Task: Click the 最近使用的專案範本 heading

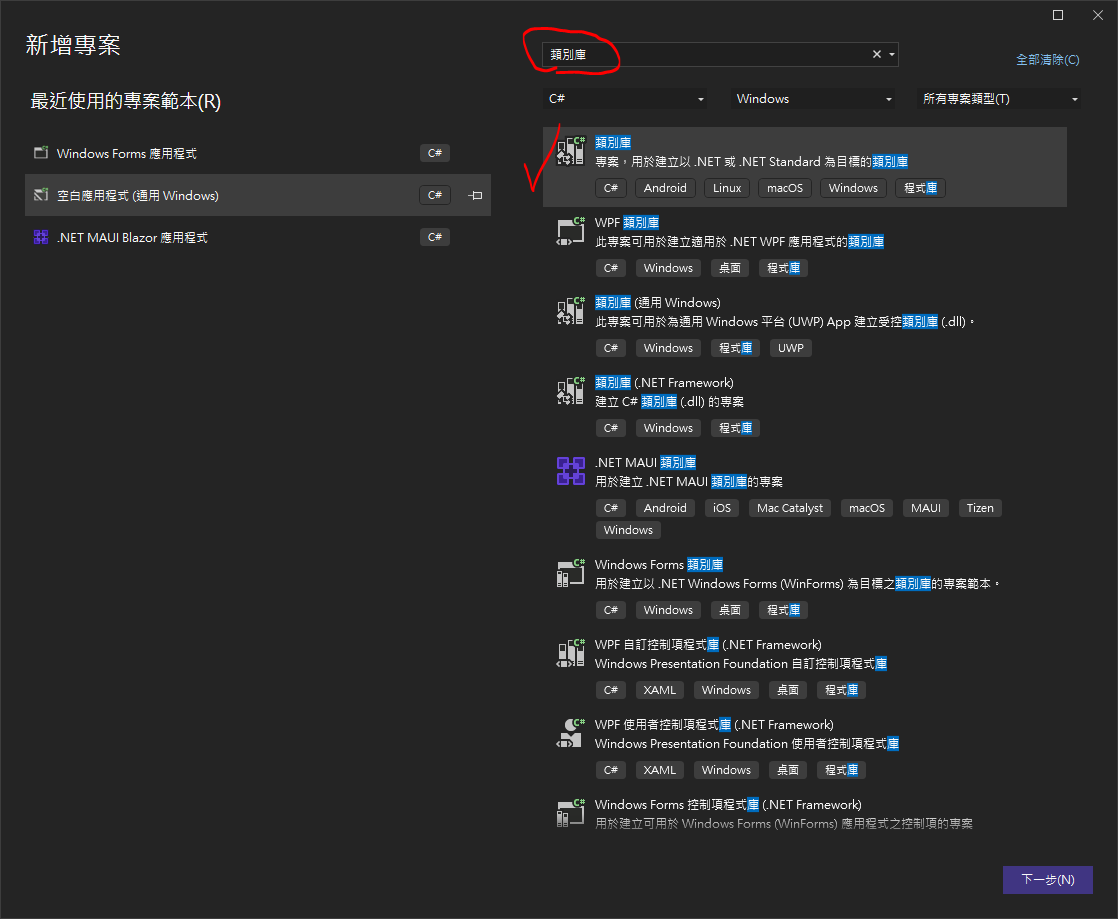Action: pyautogui.click(x=125, y=101)
